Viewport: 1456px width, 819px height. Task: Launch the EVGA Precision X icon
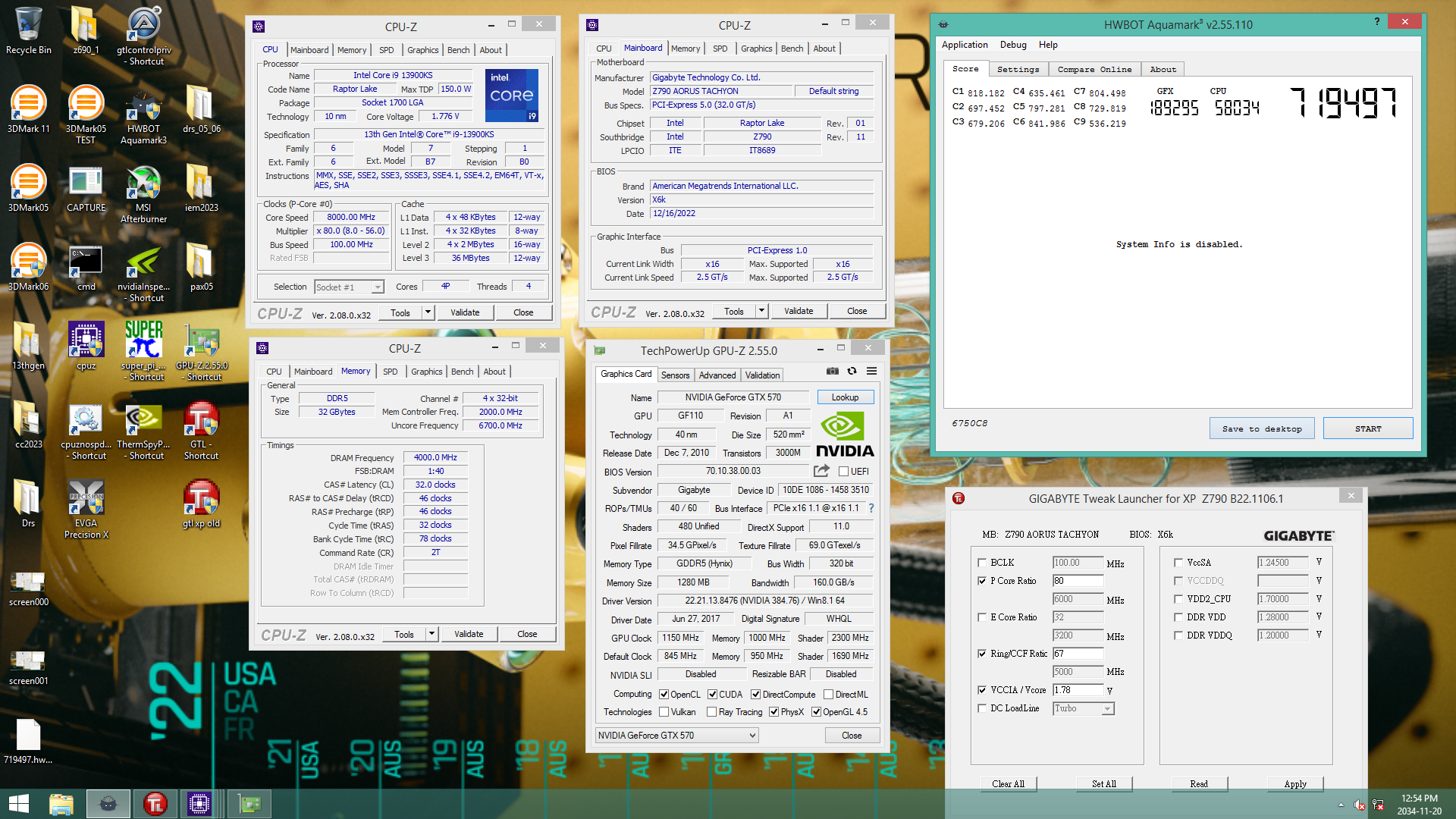point(86,510)
